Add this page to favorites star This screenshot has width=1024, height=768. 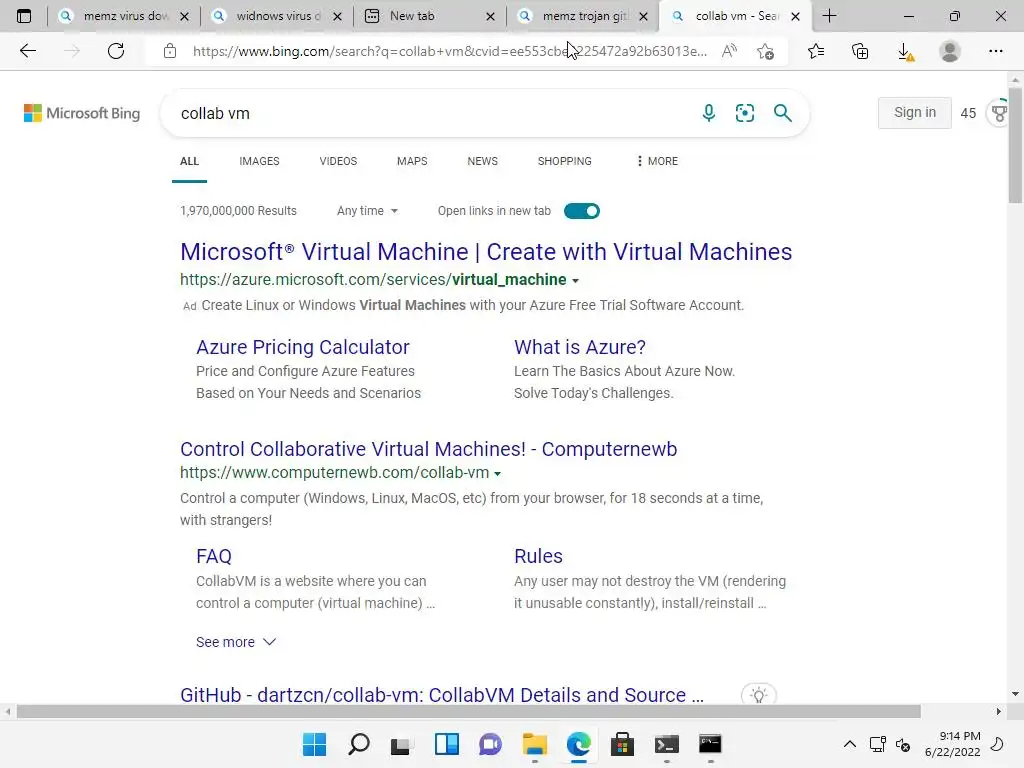pos(765,51)
